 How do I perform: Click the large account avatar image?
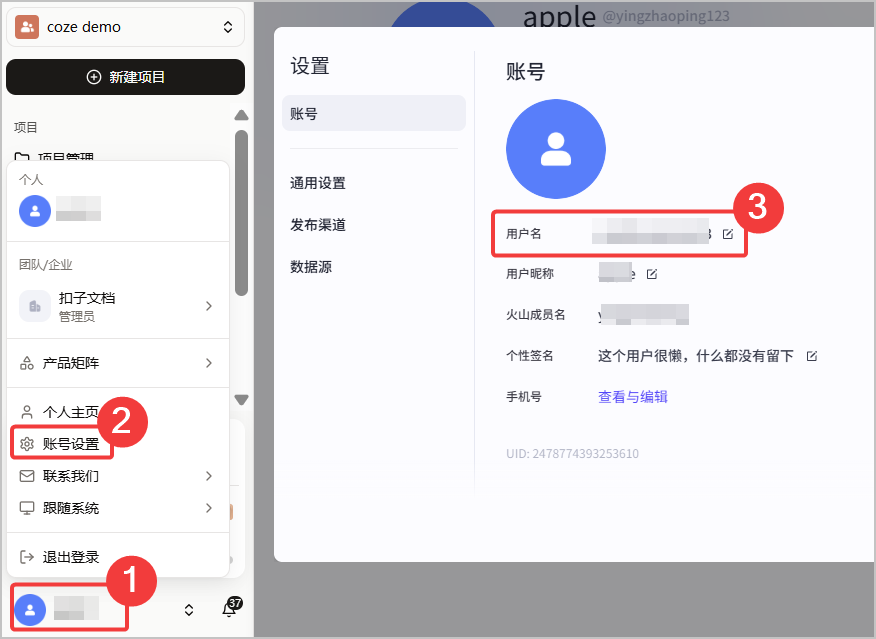(555, 149)
